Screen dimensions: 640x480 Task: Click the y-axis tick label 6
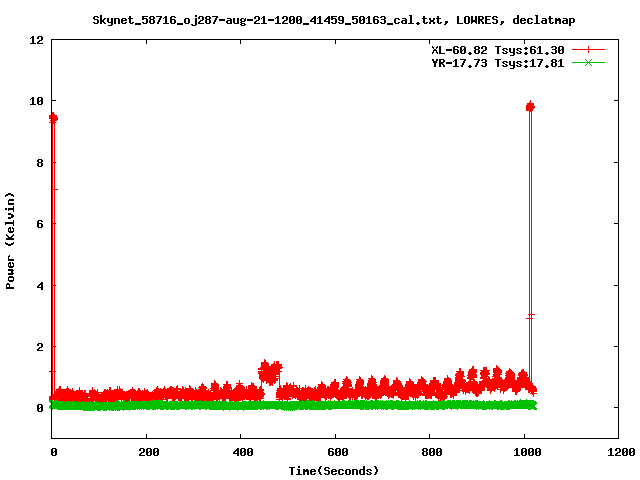click(x=40, y=224)
